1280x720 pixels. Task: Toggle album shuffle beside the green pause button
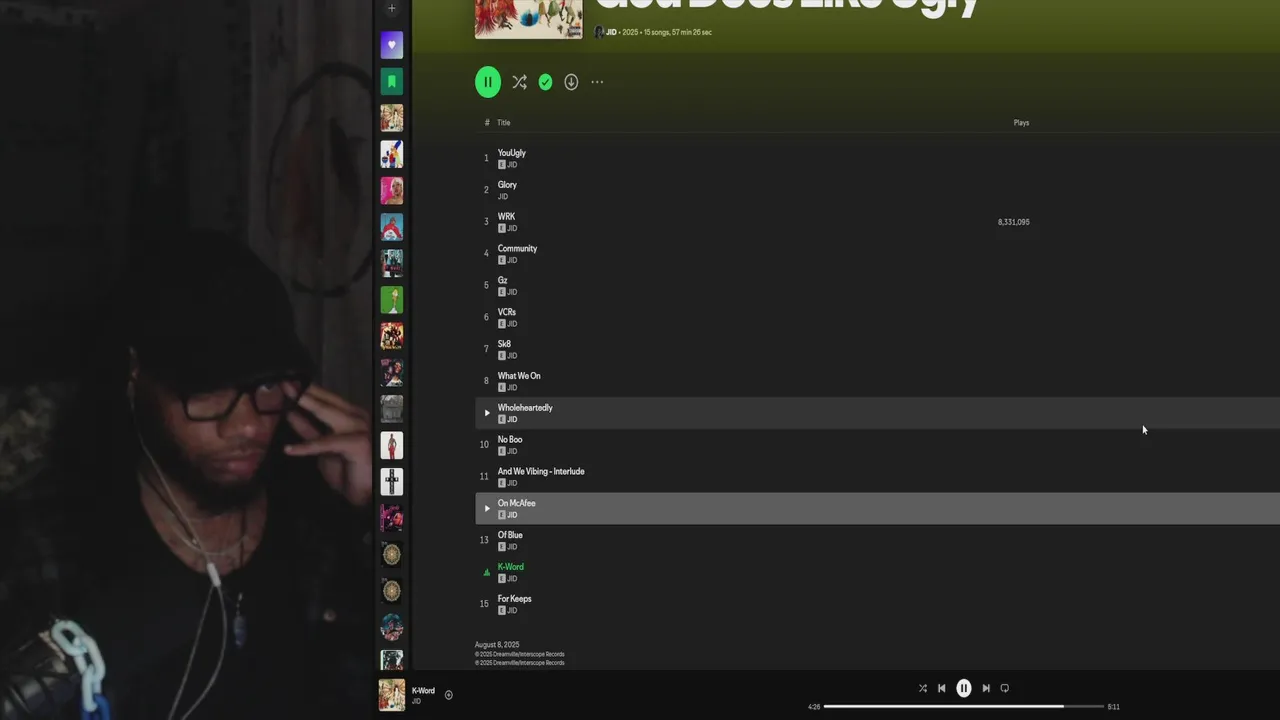[519, 82]
